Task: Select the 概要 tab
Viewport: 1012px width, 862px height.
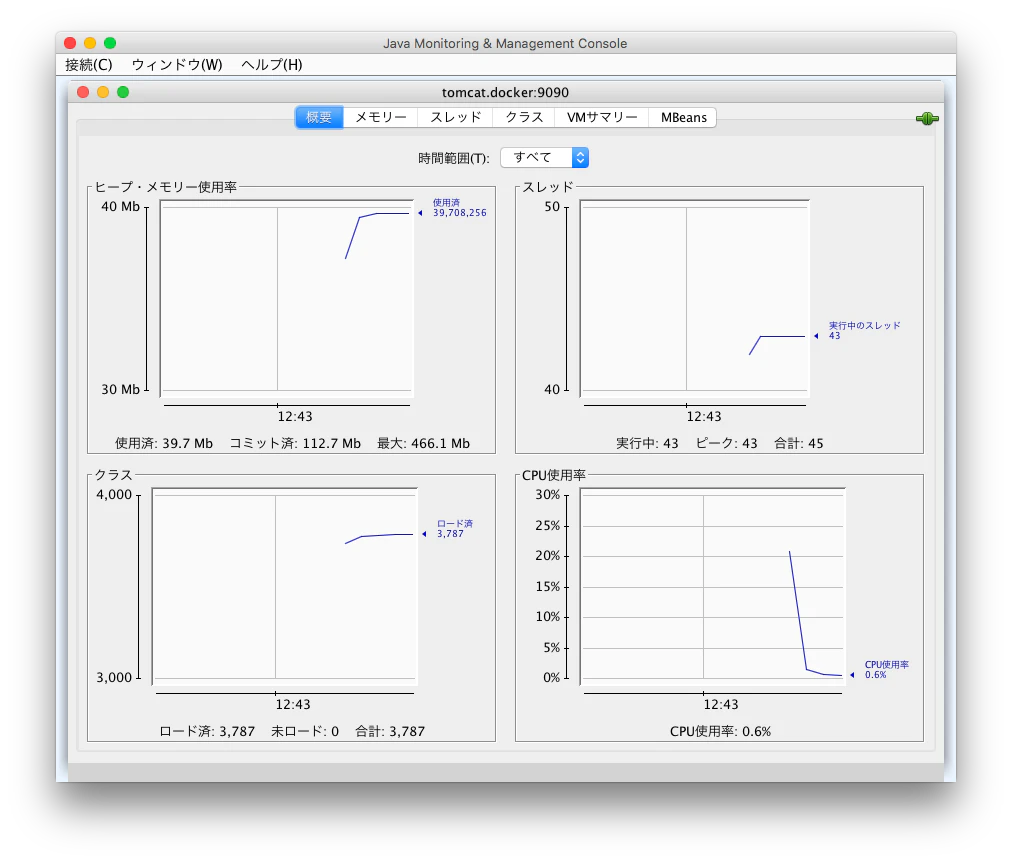Action: [319, 117]
